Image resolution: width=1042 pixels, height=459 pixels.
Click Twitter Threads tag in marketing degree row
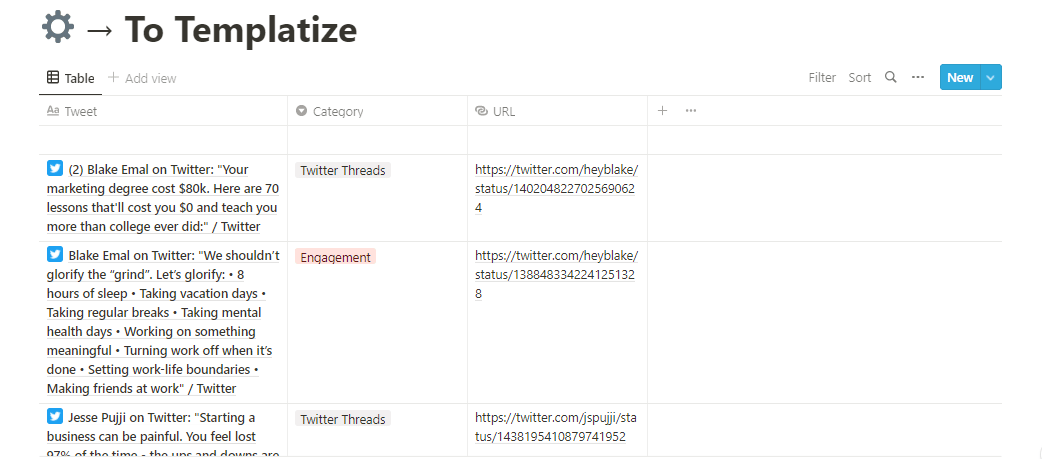click(x=342, y=170)
